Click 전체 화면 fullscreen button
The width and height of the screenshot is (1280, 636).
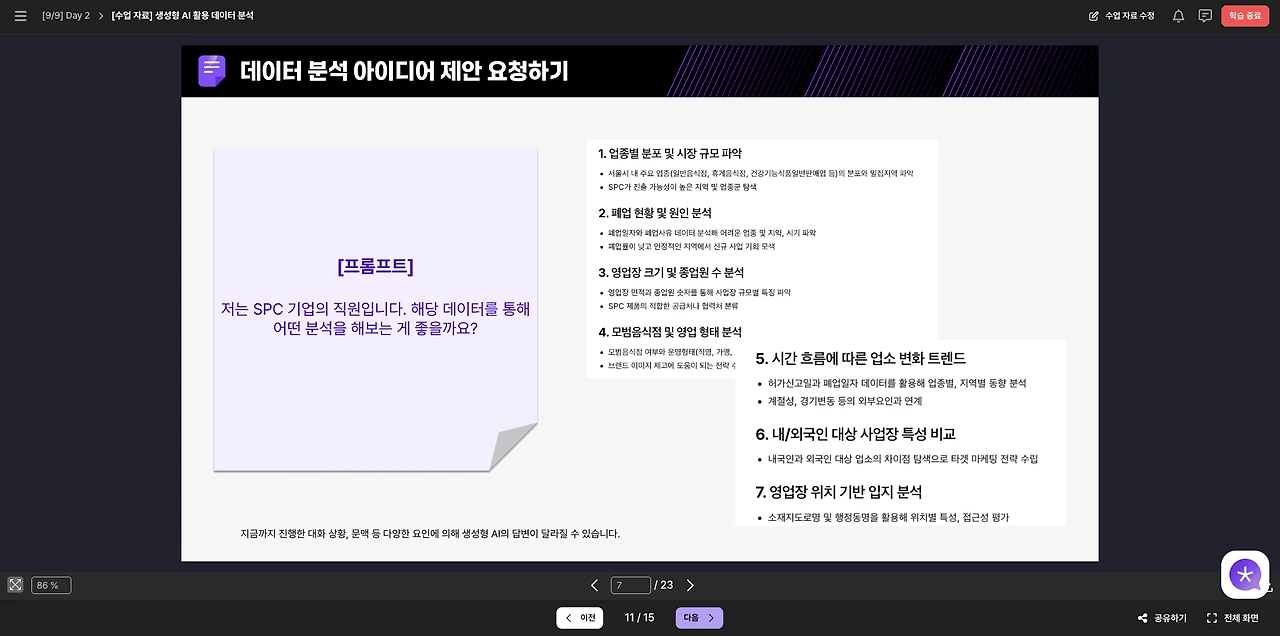pyautogui.click(x=1233, y=618)
